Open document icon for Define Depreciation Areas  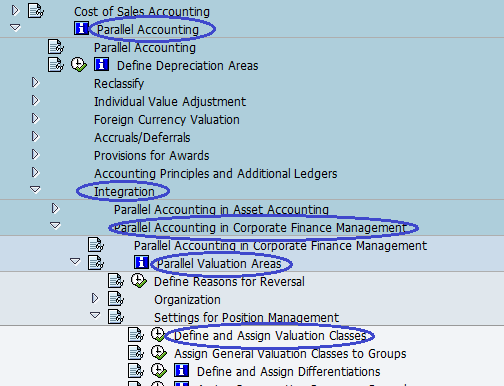pyautogui.click(x=56, y=65)
